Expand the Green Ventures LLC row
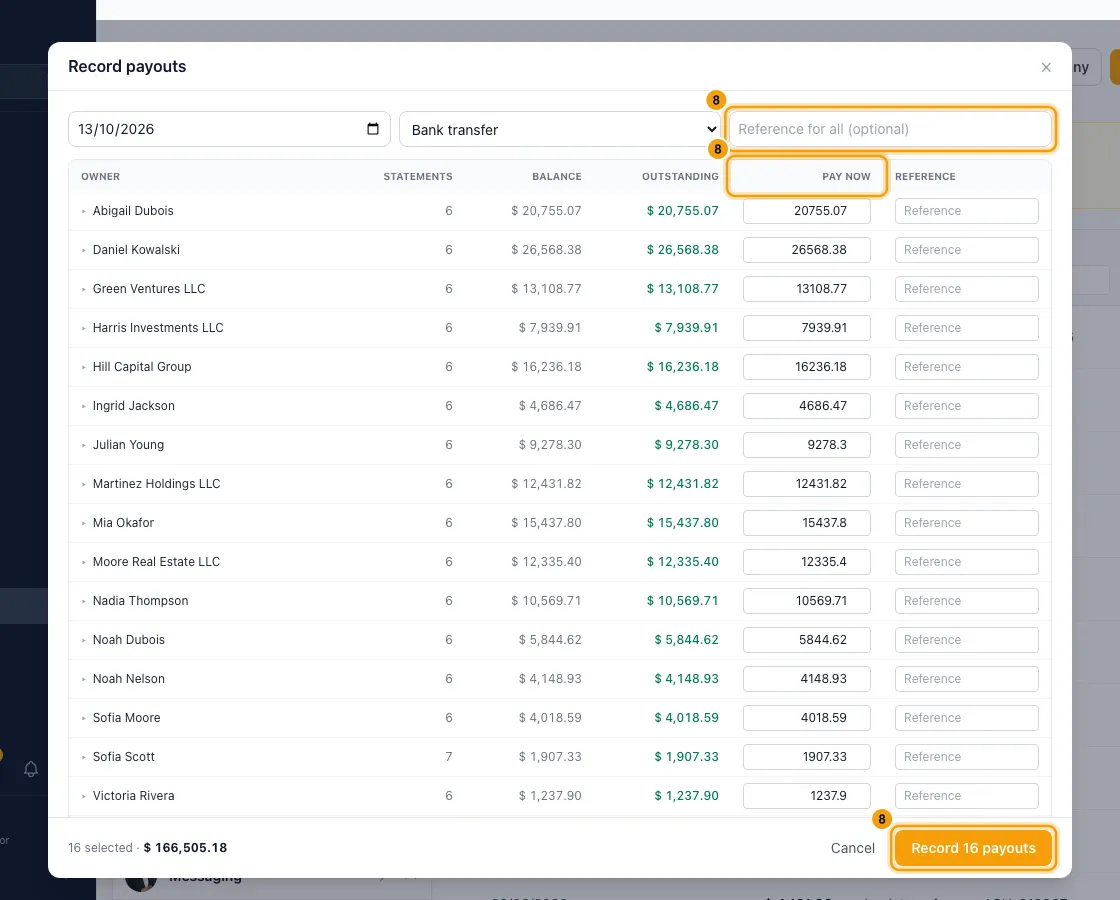The image size is (1120, 900). (x=84, y=289)
